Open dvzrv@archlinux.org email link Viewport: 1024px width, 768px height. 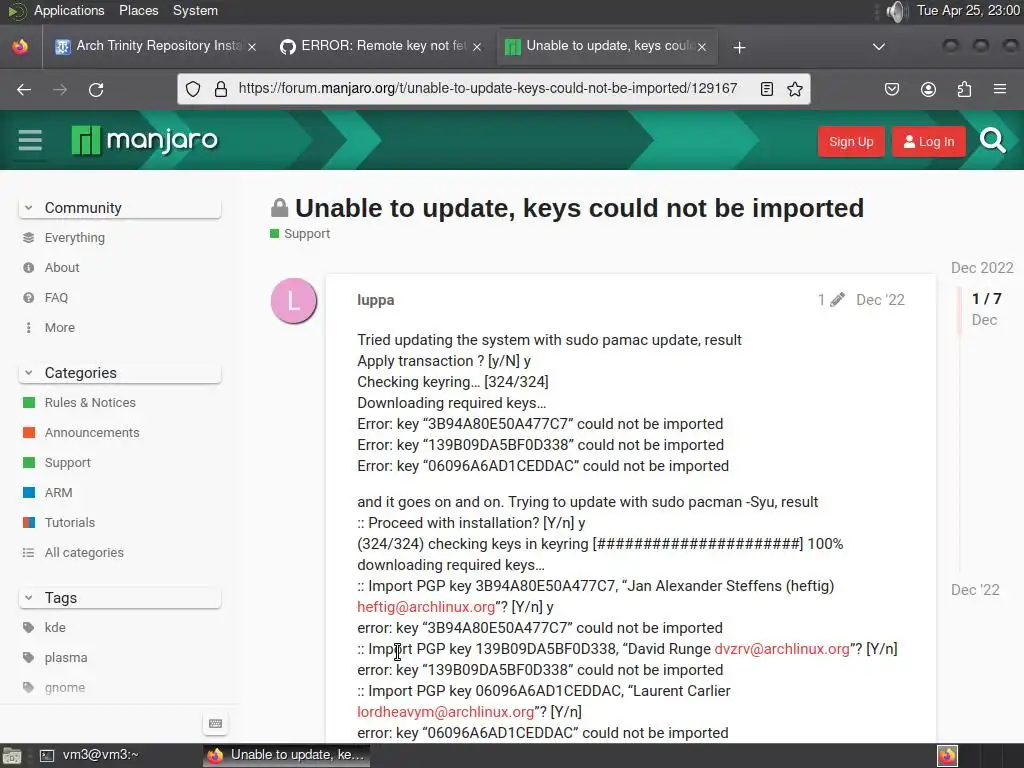pyautogui.click(x=782, y=648)
